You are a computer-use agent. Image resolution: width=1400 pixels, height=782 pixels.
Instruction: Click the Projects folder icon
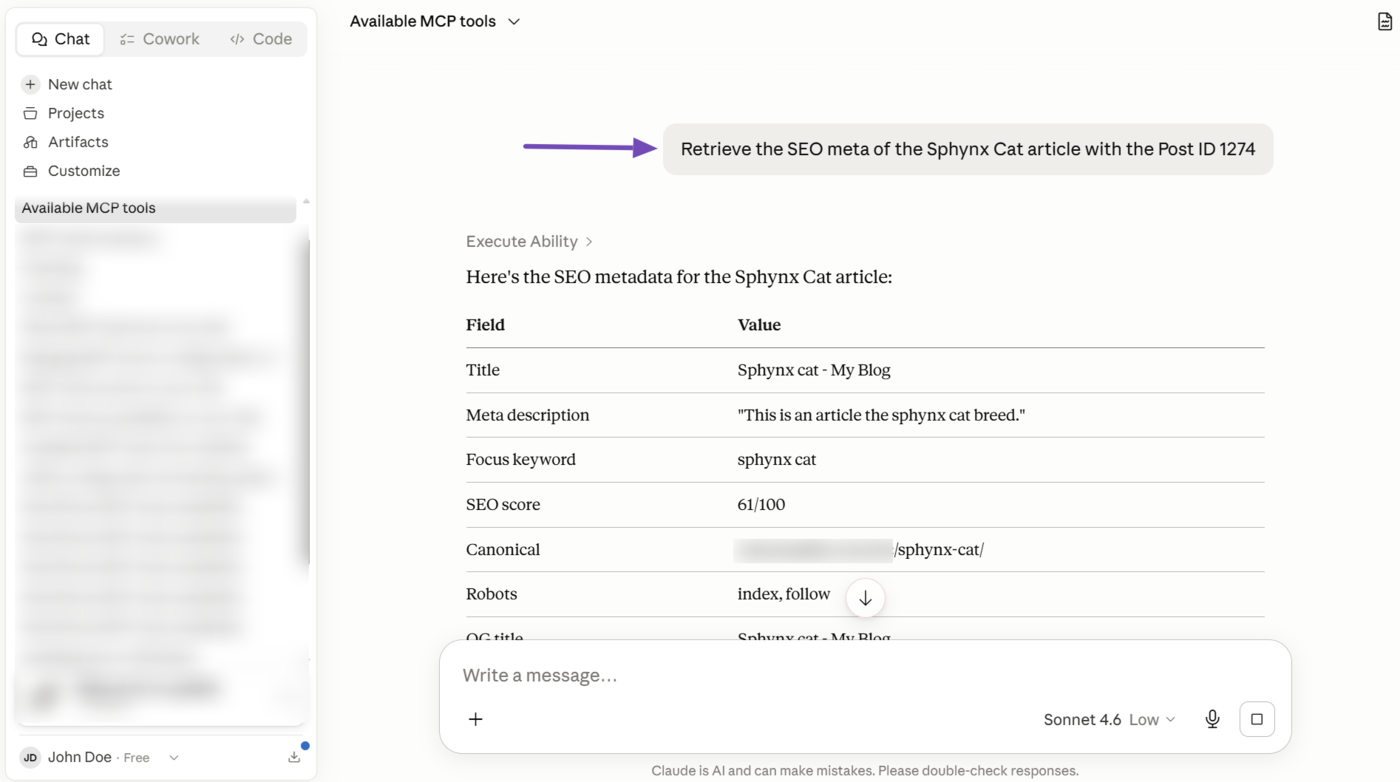click(30, 113)
